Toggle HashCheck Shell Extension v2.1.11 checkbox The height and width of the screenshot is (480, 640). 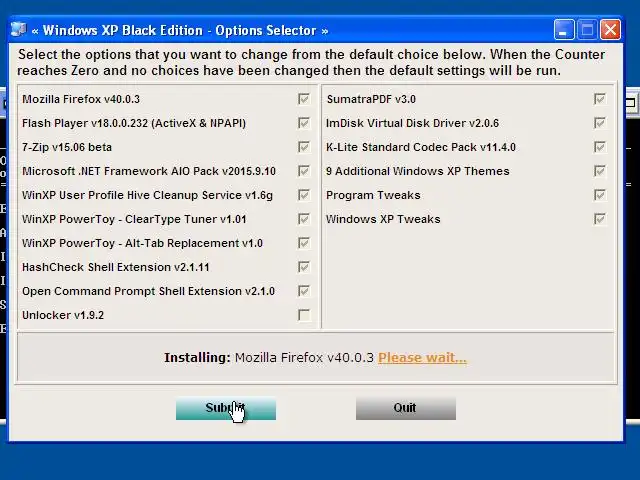pos(304,267)
